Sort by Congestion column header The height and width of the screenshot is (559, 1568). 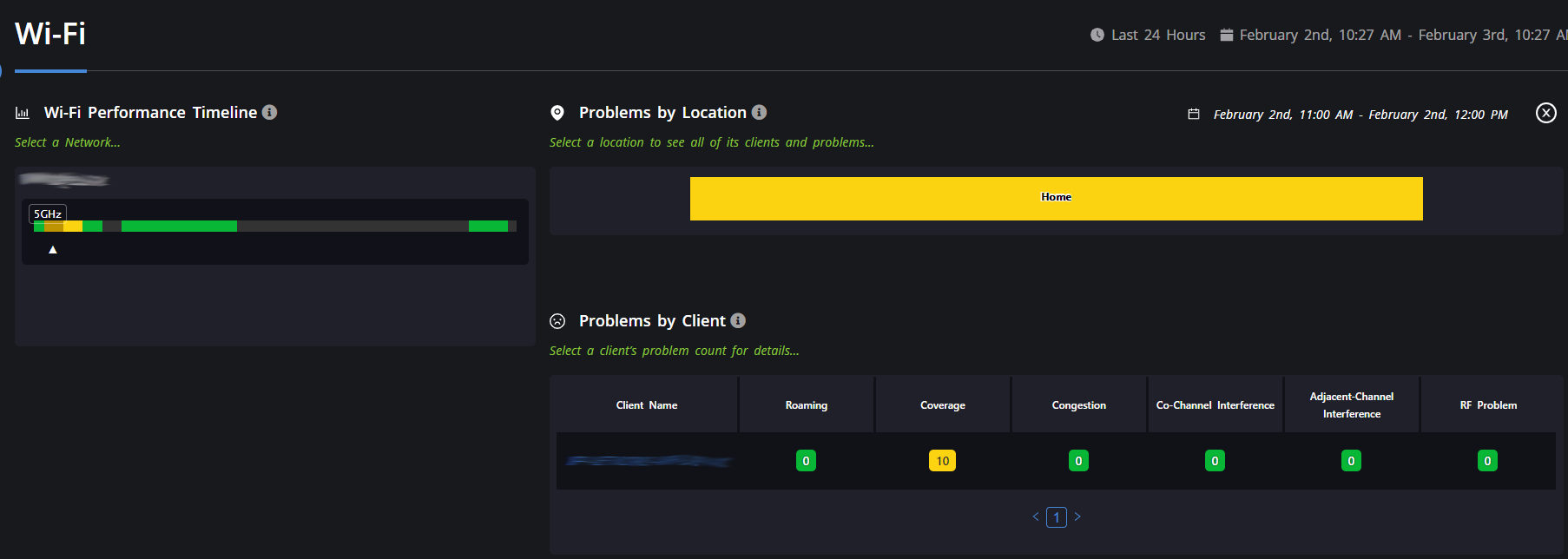coord(1078,405)
